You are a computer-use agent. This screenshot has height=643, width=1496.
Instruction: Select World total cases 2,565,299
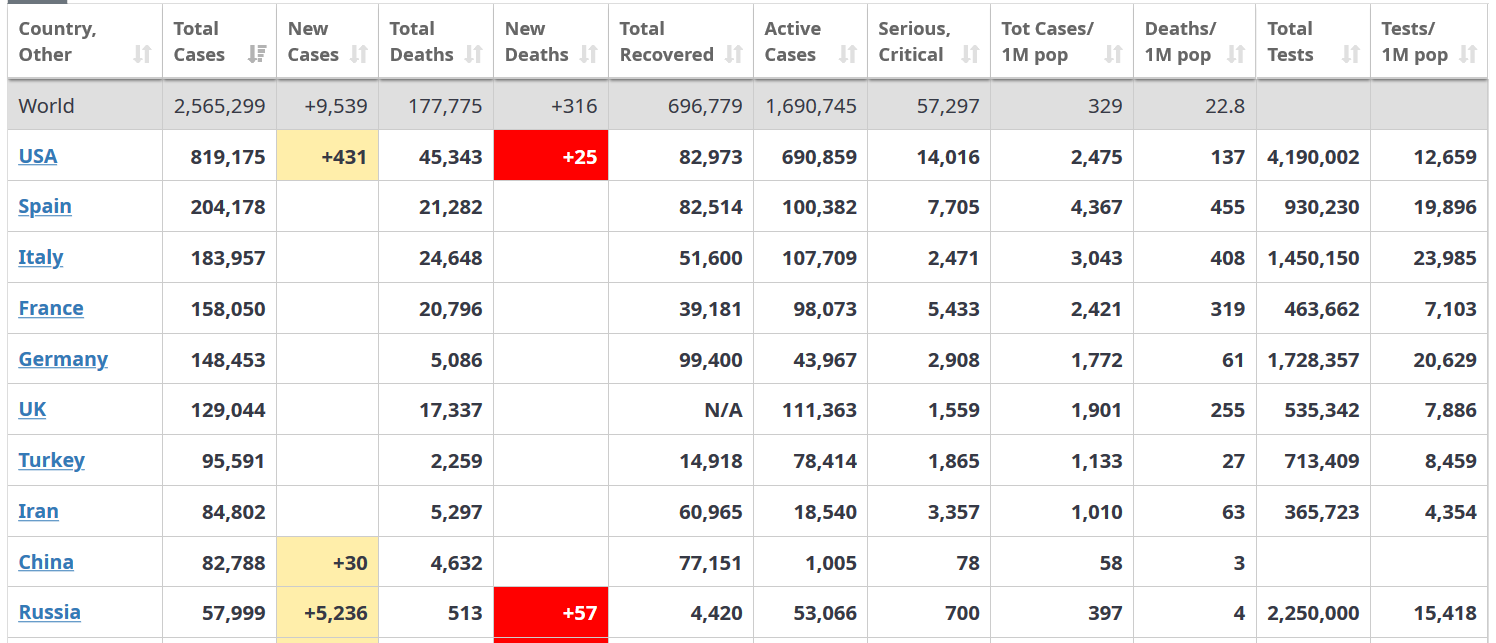[x=220, y=106]
